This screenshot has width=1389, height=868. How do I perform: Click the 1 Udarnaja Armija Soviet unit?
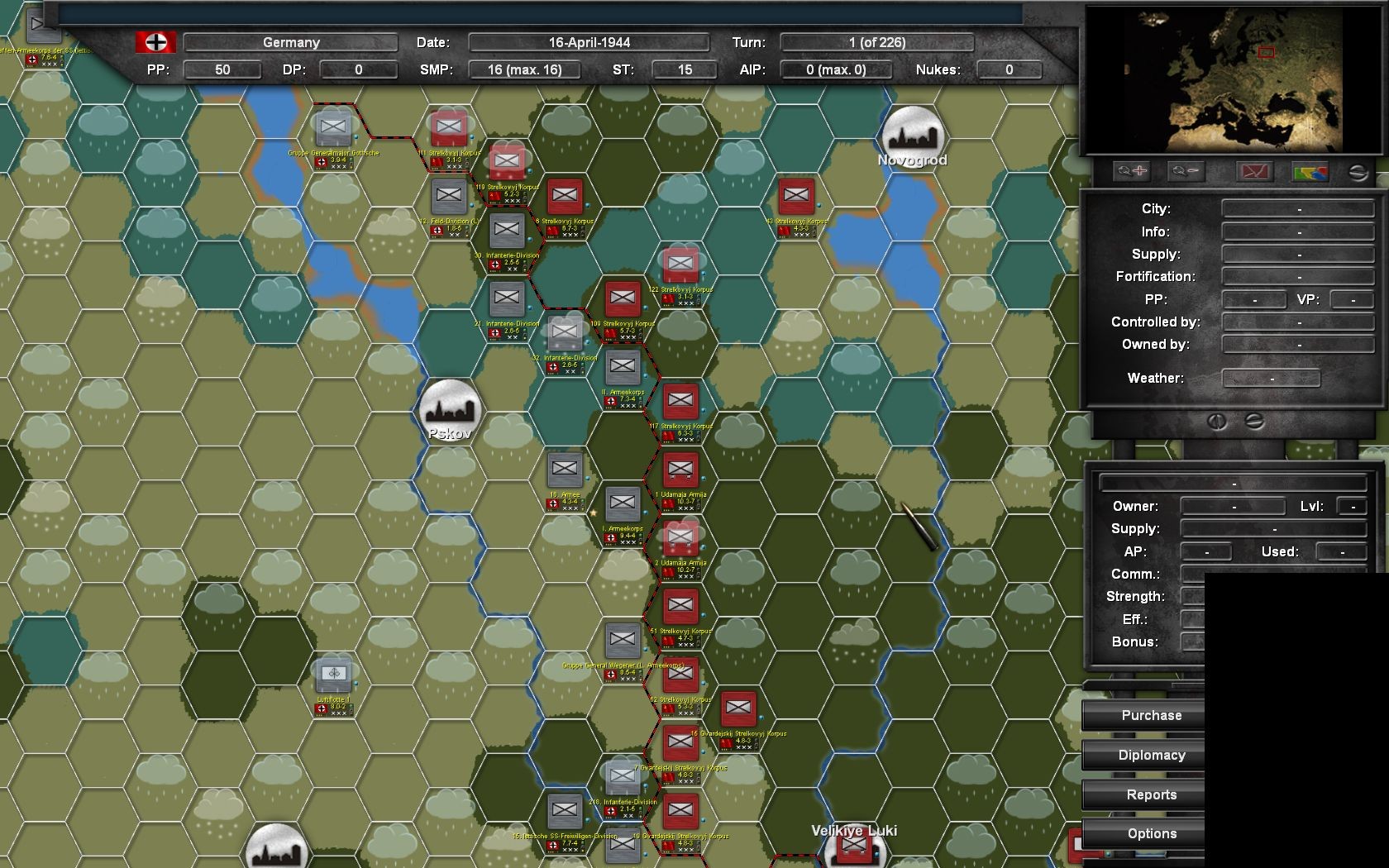680,469
